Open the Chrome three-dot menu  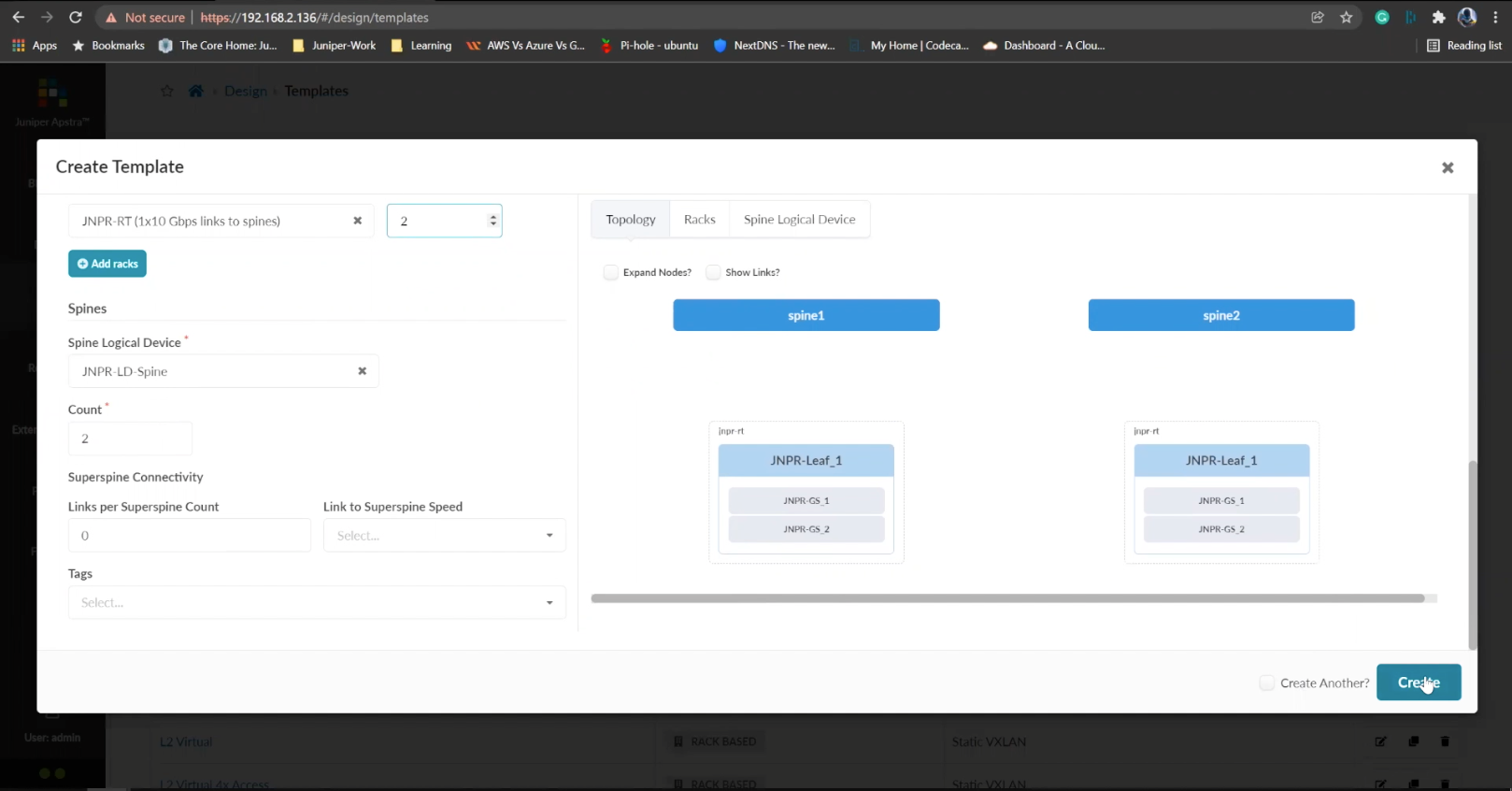coord(1495,17)
